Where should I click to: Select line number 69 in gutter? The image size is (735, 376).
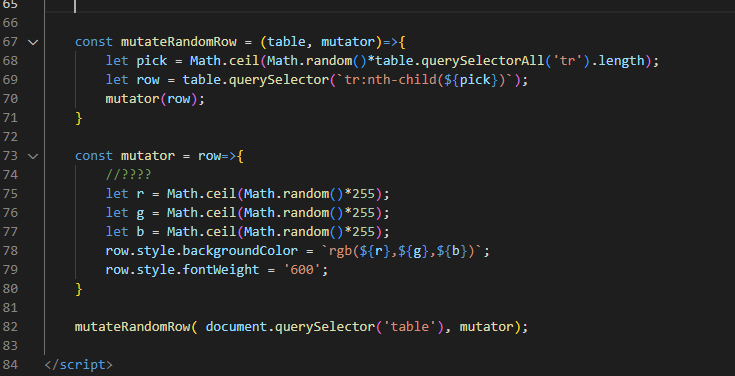point(10,80)
